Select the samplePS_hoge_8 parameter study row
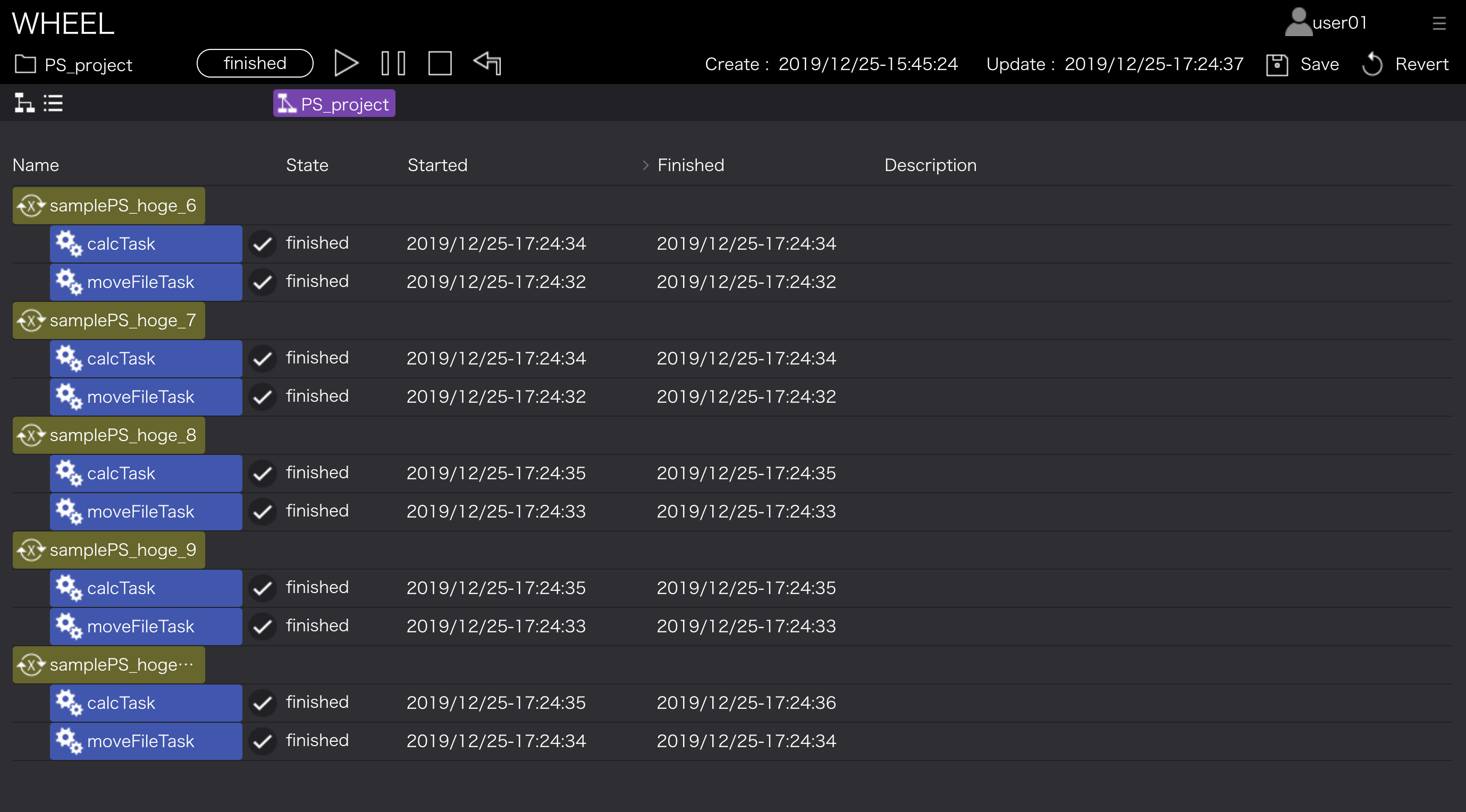Image resolution: width=1466 pixels, height=812 pixels. click(108, 435)
